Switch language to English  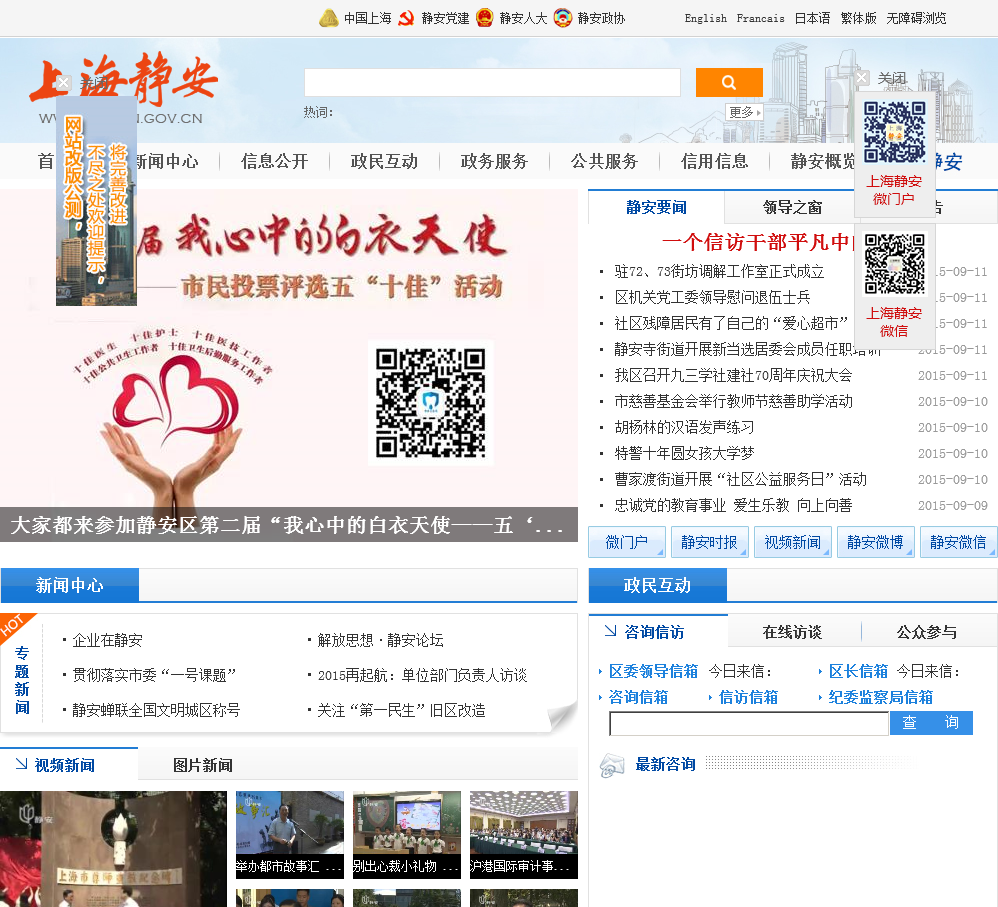pos(705,18)
